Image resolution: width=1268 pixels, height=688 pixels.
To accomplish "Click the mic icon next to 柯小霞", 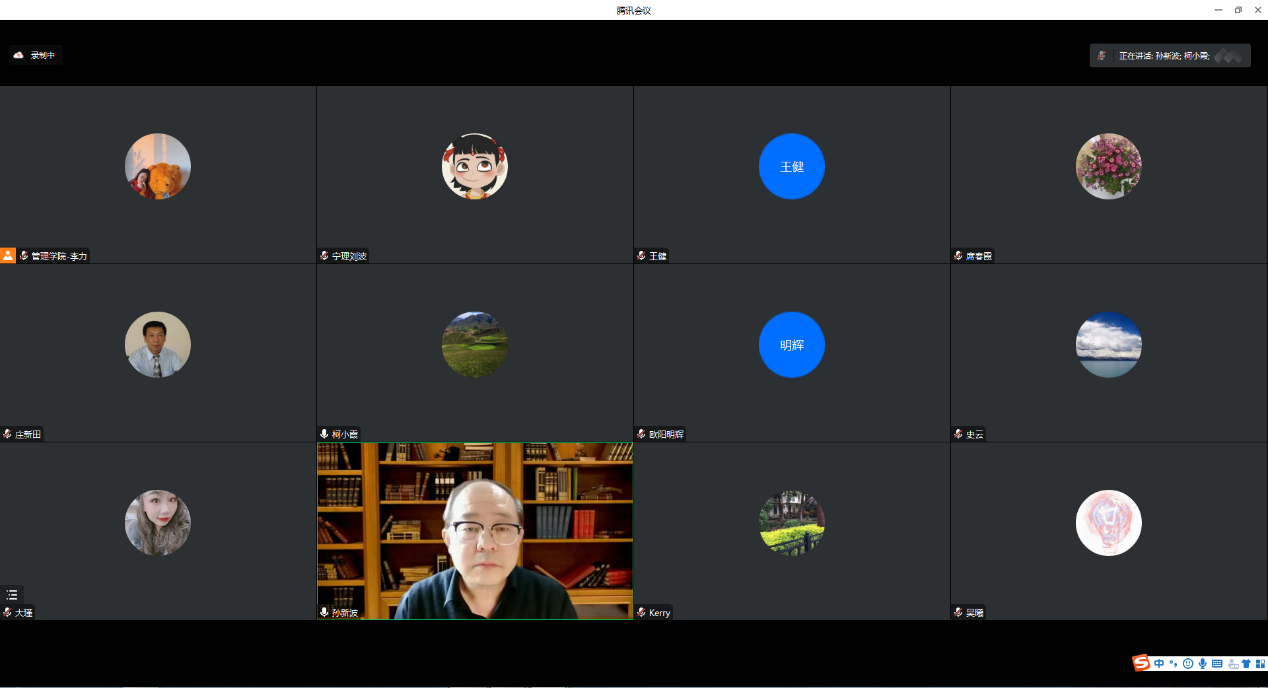I will coord(324,434).
